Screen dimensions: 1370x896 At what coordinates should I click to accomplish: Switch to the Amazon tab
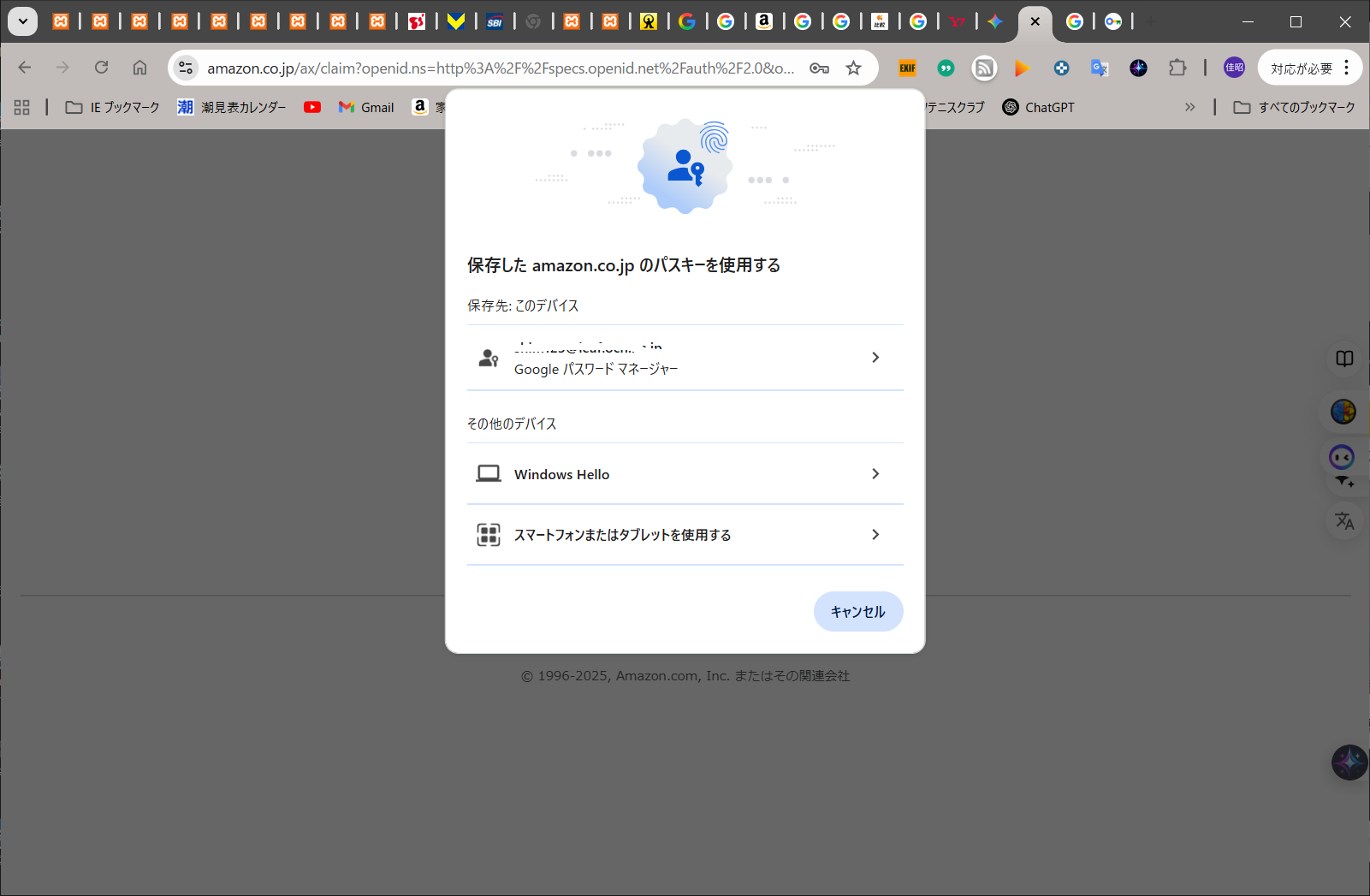[764, 21]
